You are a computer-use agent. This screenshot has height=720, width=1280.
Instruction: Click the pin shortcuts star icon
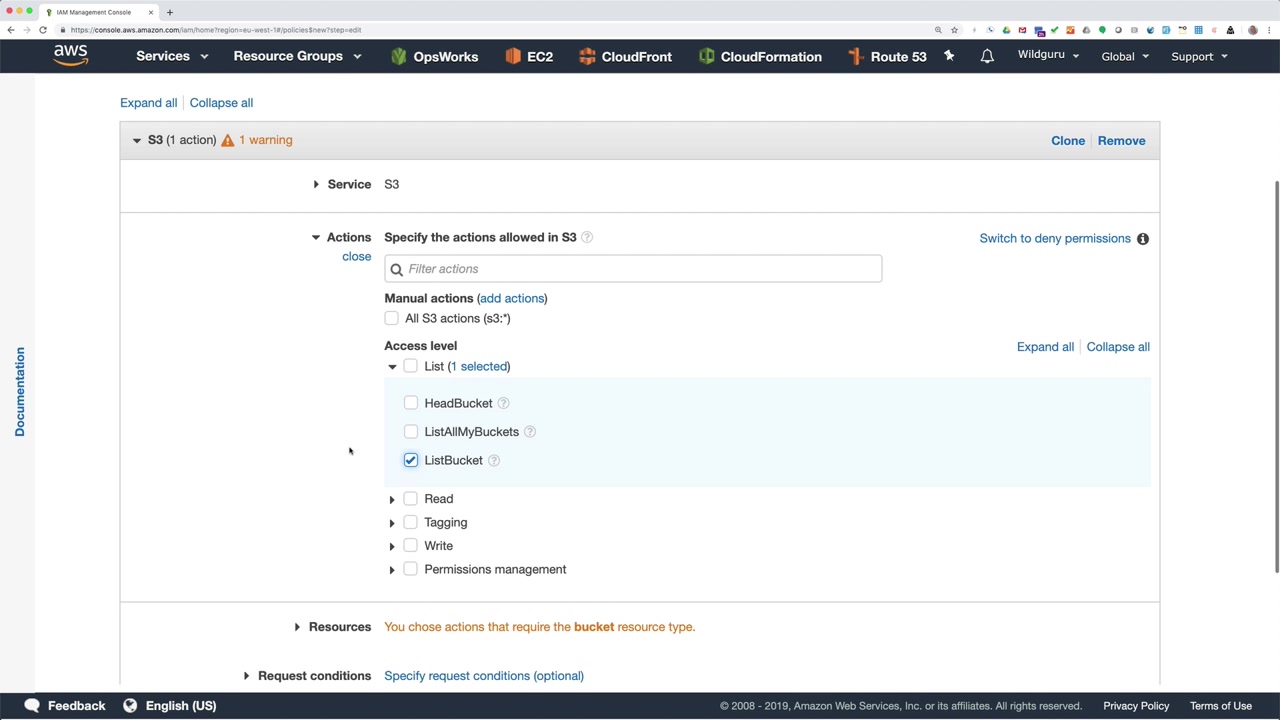(949, 56)
